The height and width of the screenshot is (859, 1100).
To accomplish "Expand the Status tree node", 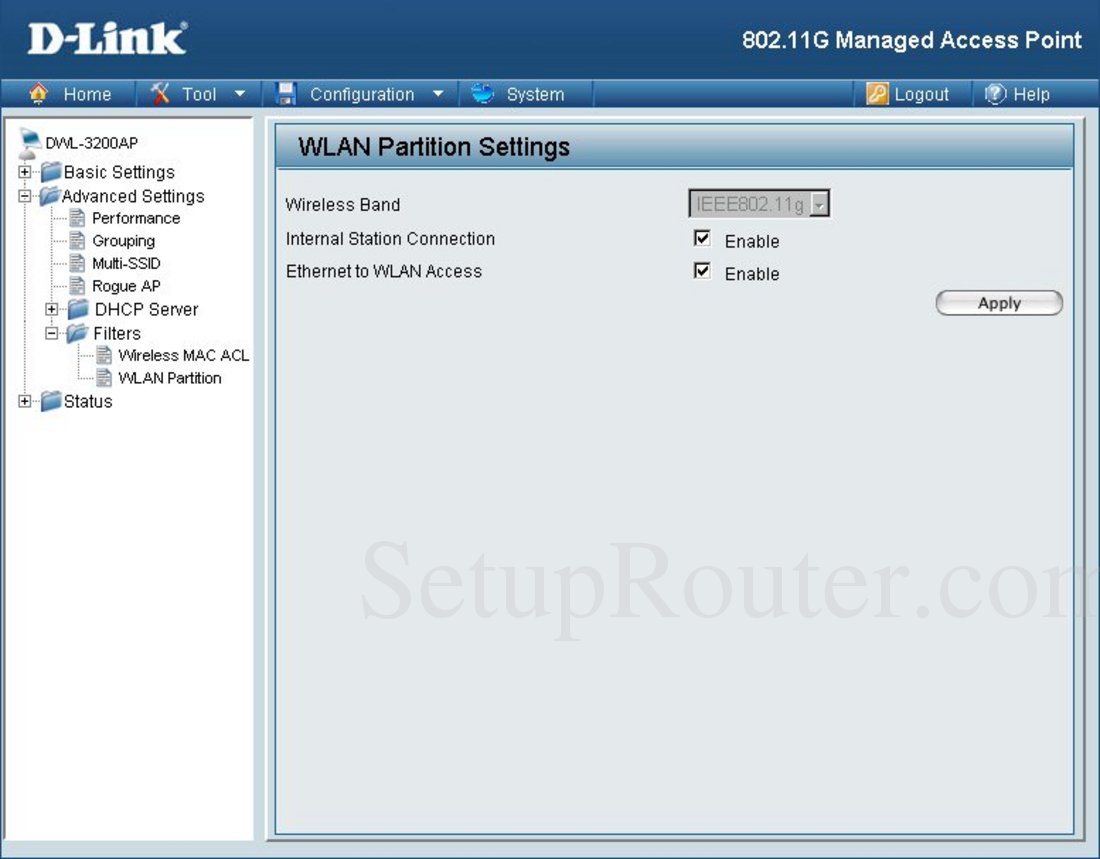I will tap(24, 401).
